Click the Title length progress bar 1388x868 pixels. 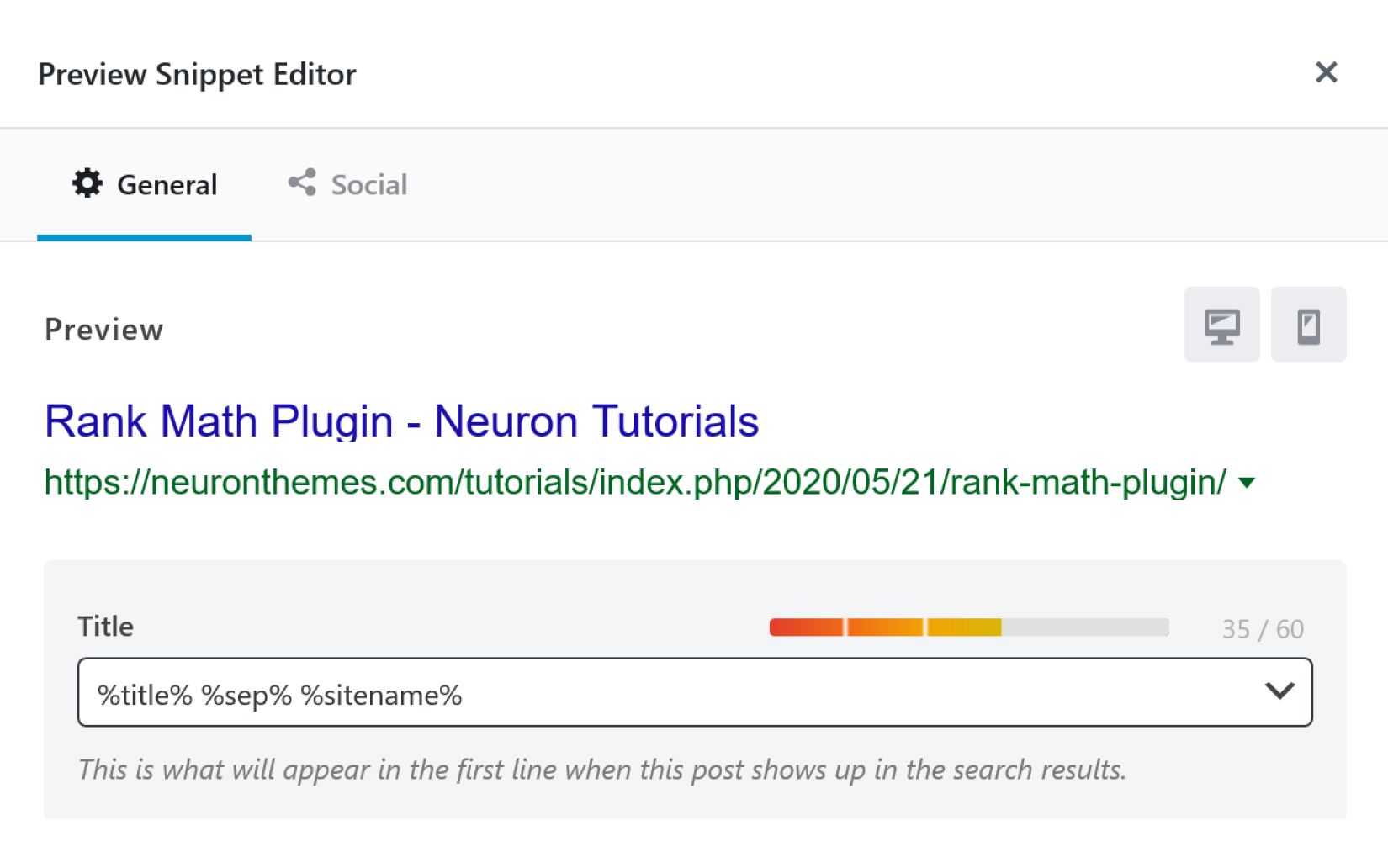tap(967, 627)
